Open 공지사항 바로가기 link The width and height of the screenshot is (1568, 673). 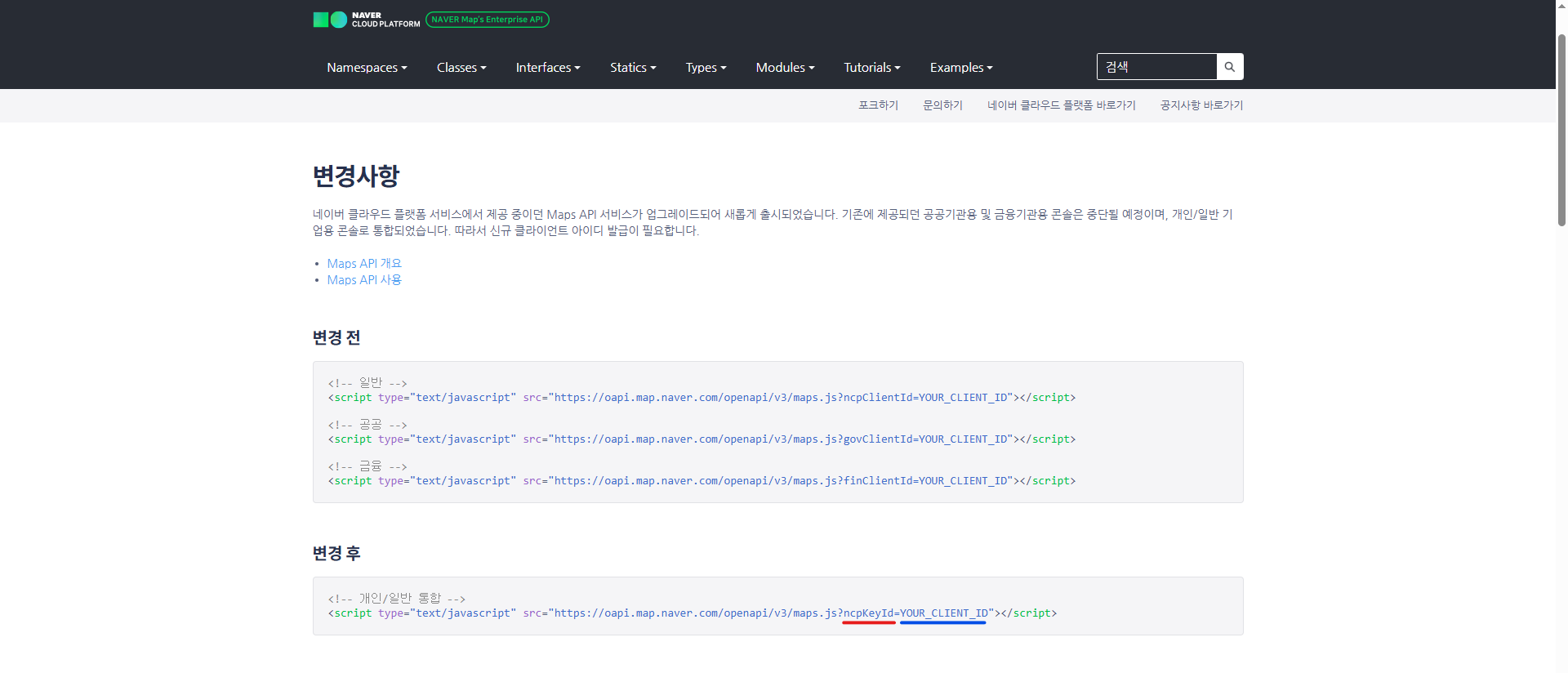point(1201,105)
